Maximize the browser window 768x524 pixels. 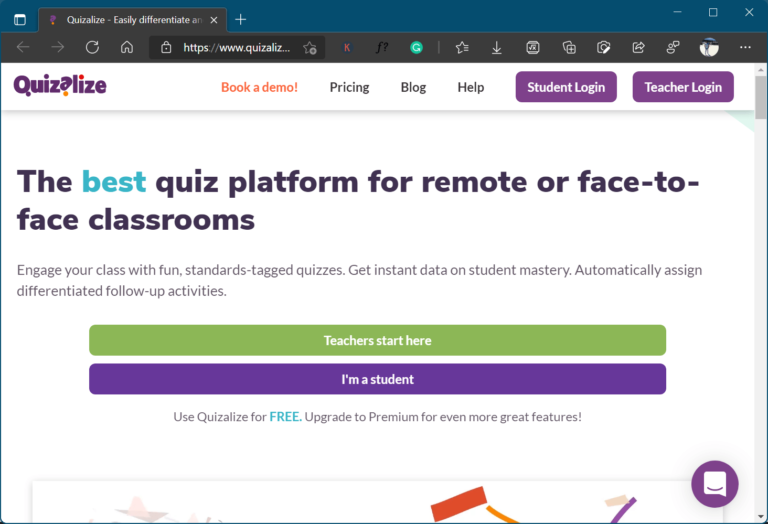[x=713, y=12]
